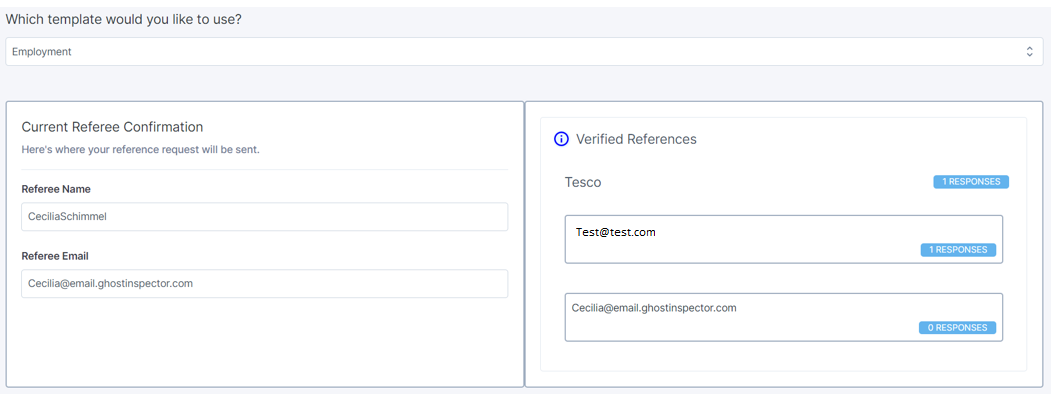Click the Referee Name label

tap(56, 189)
